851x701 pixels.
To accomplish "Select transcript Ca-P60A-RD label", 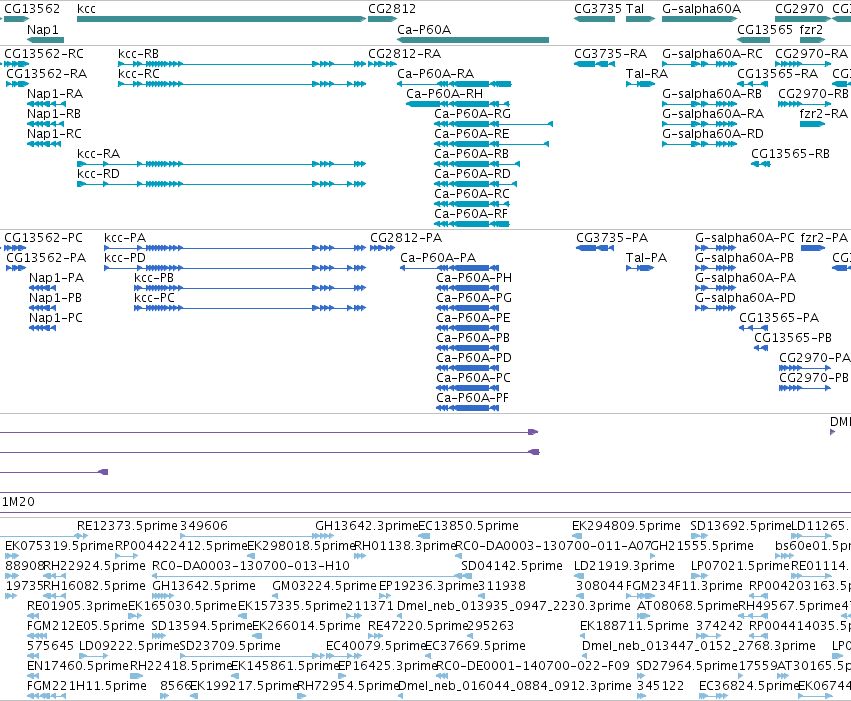I will coord(472,174).
